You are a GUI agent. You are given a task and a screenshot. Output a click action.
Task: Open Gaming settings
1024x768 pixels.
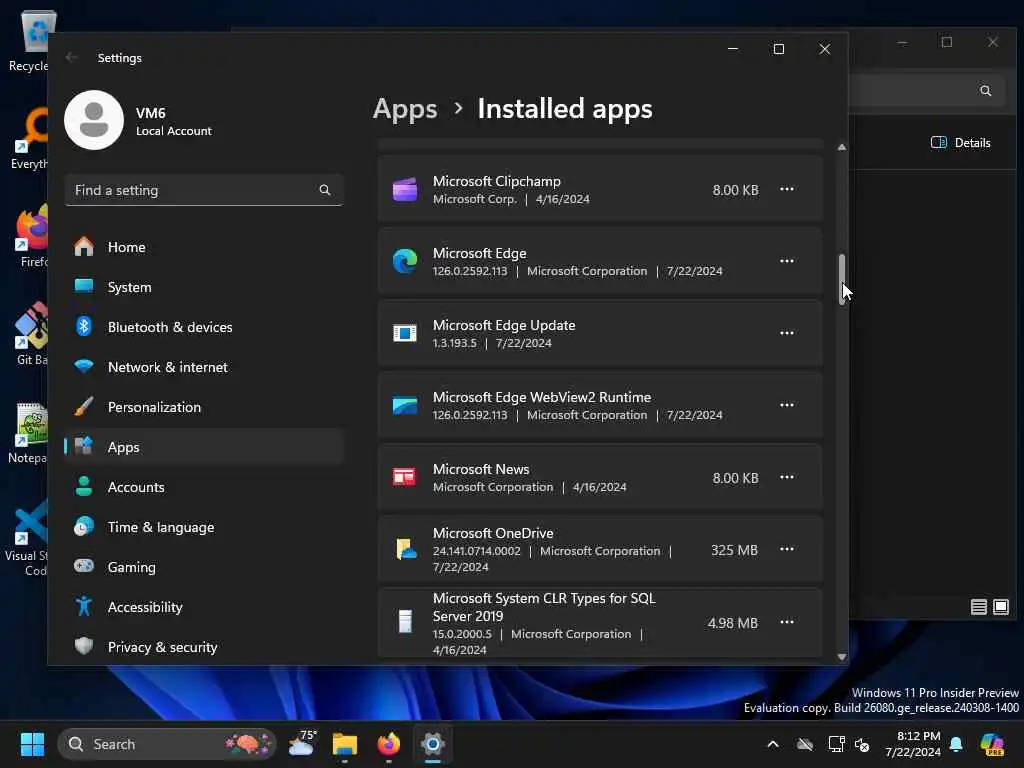pyautogui.click(x=204, y=567)
